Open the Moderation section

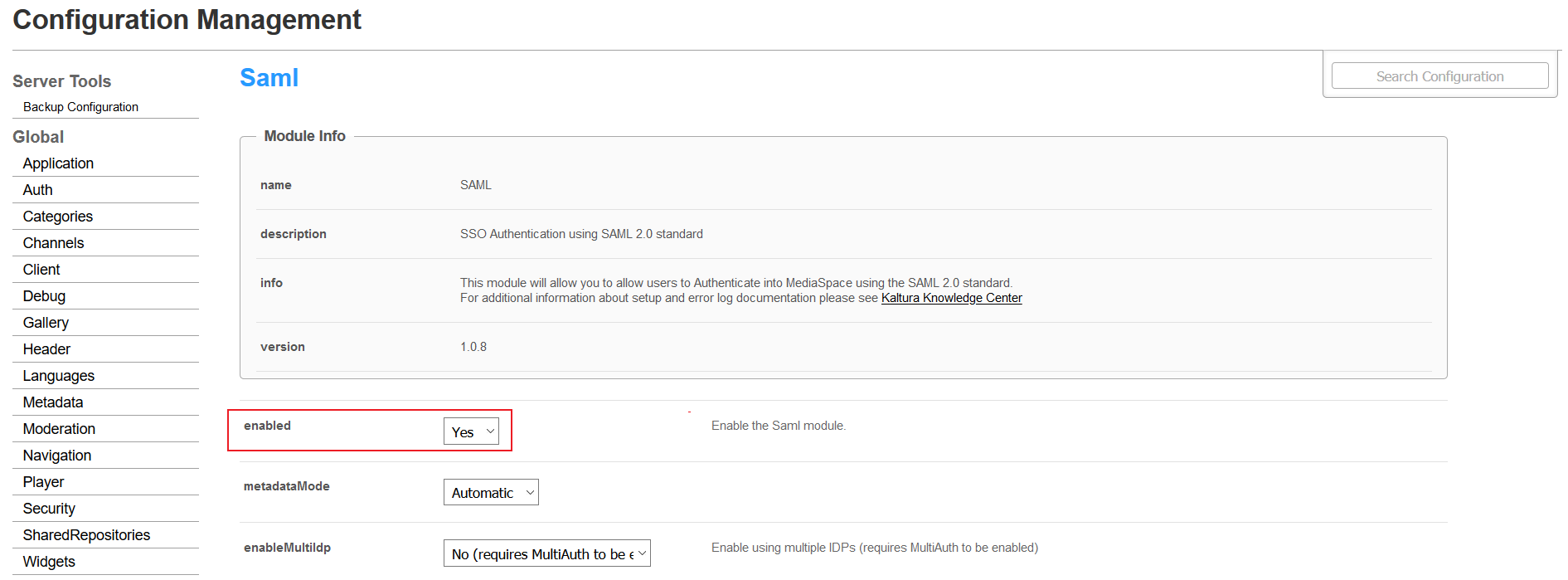coord(59,429)
